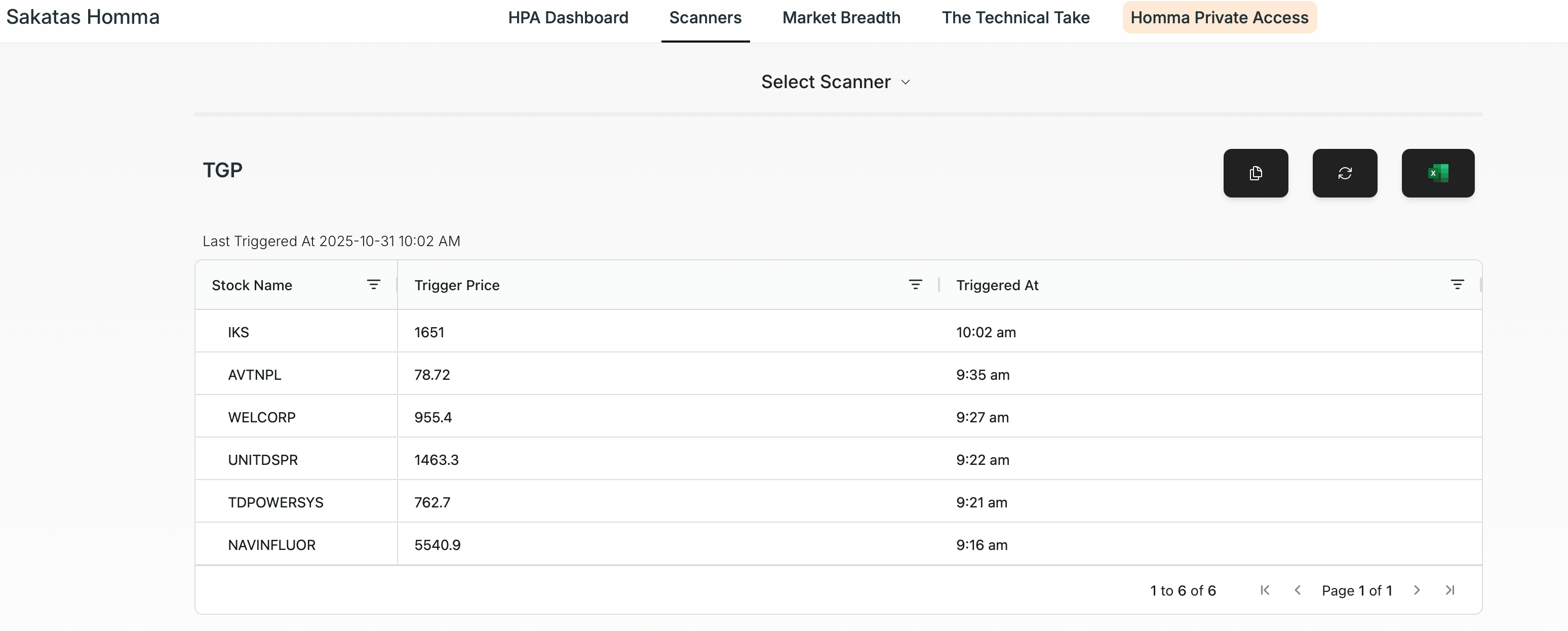Click the refresh scanner icon button
The width and height of the screenshot is (1568, 631).
tap(1344, 173)
